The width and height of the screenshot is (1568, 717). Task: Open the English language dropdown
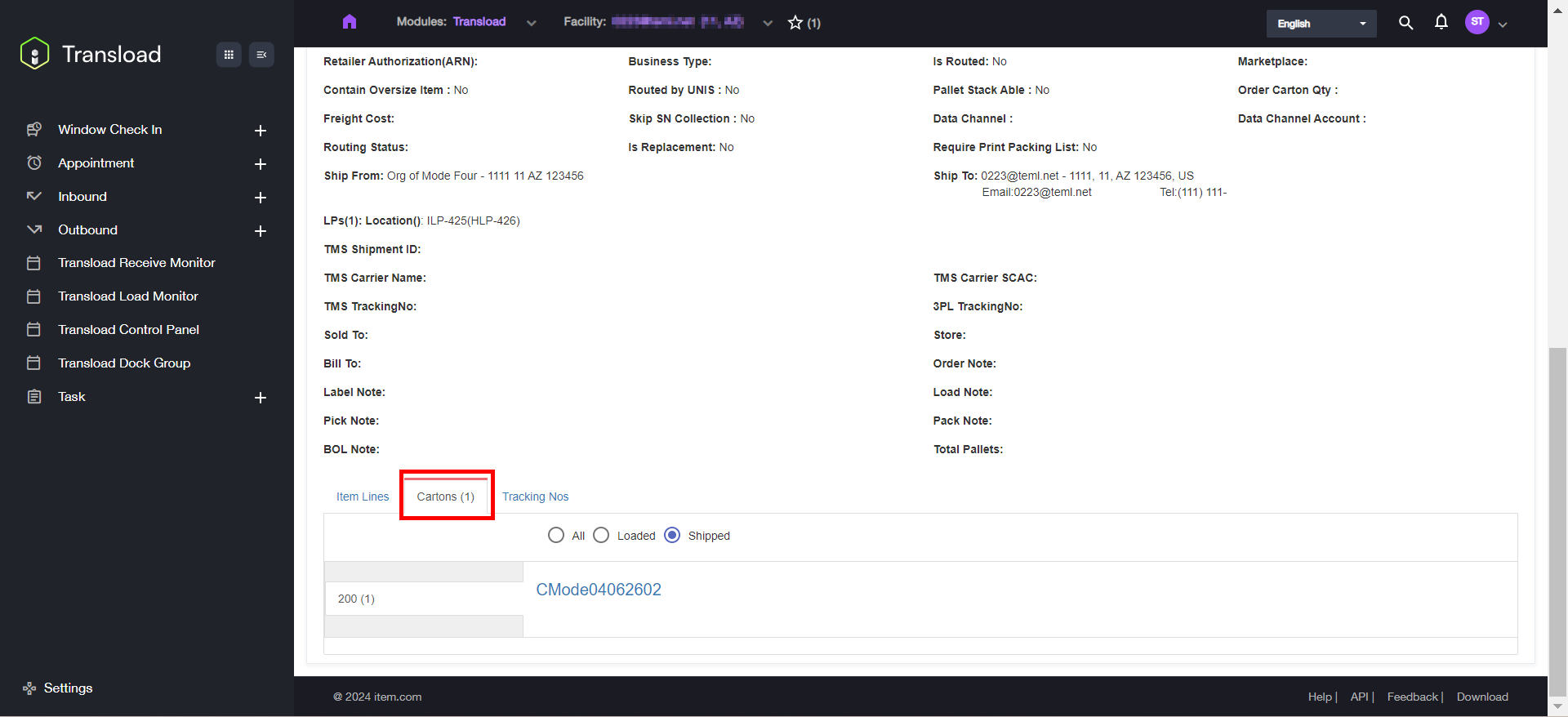[1321, 24]
